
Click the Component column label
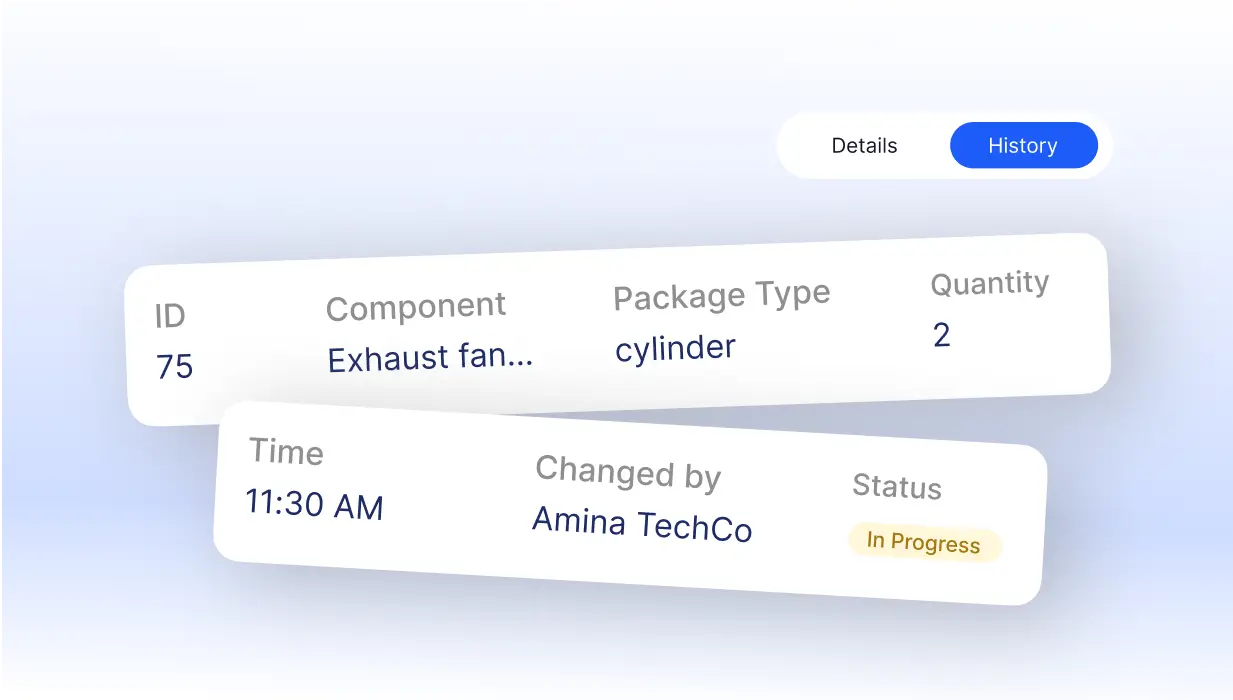click(416, 307)
